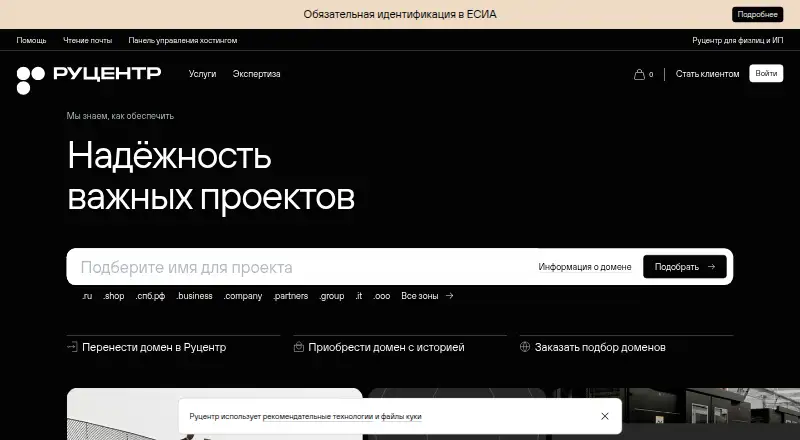Click the Обязательная идентификация в ЕСИА banner text
The image size is (800, 440).
400,14
